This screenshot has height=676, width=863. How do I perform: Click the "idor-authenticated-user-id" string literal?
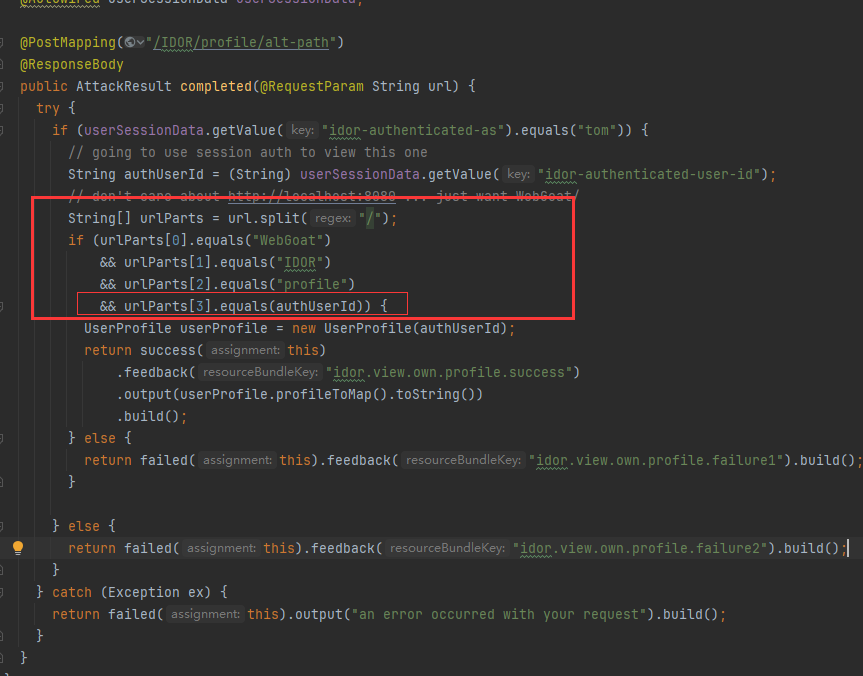(649, 175)
